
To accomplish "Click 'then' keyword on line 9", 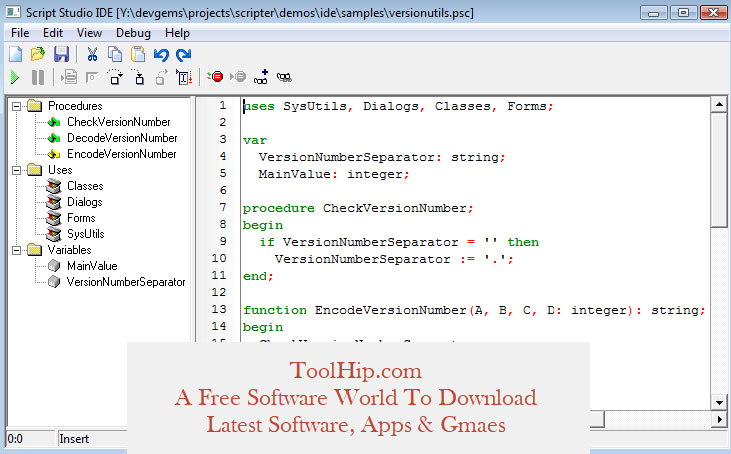I will (523, 242).
